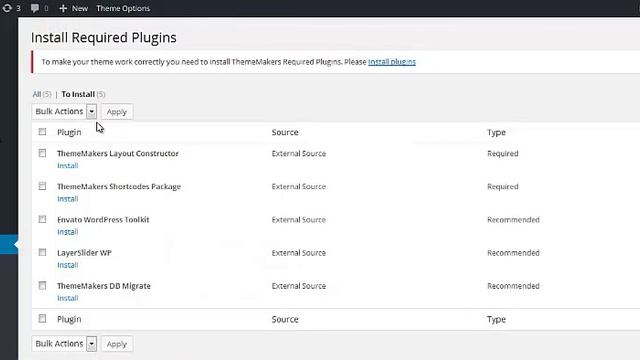Check the ThemeMakers Shortcodes Package checkbox

[42, 186]
